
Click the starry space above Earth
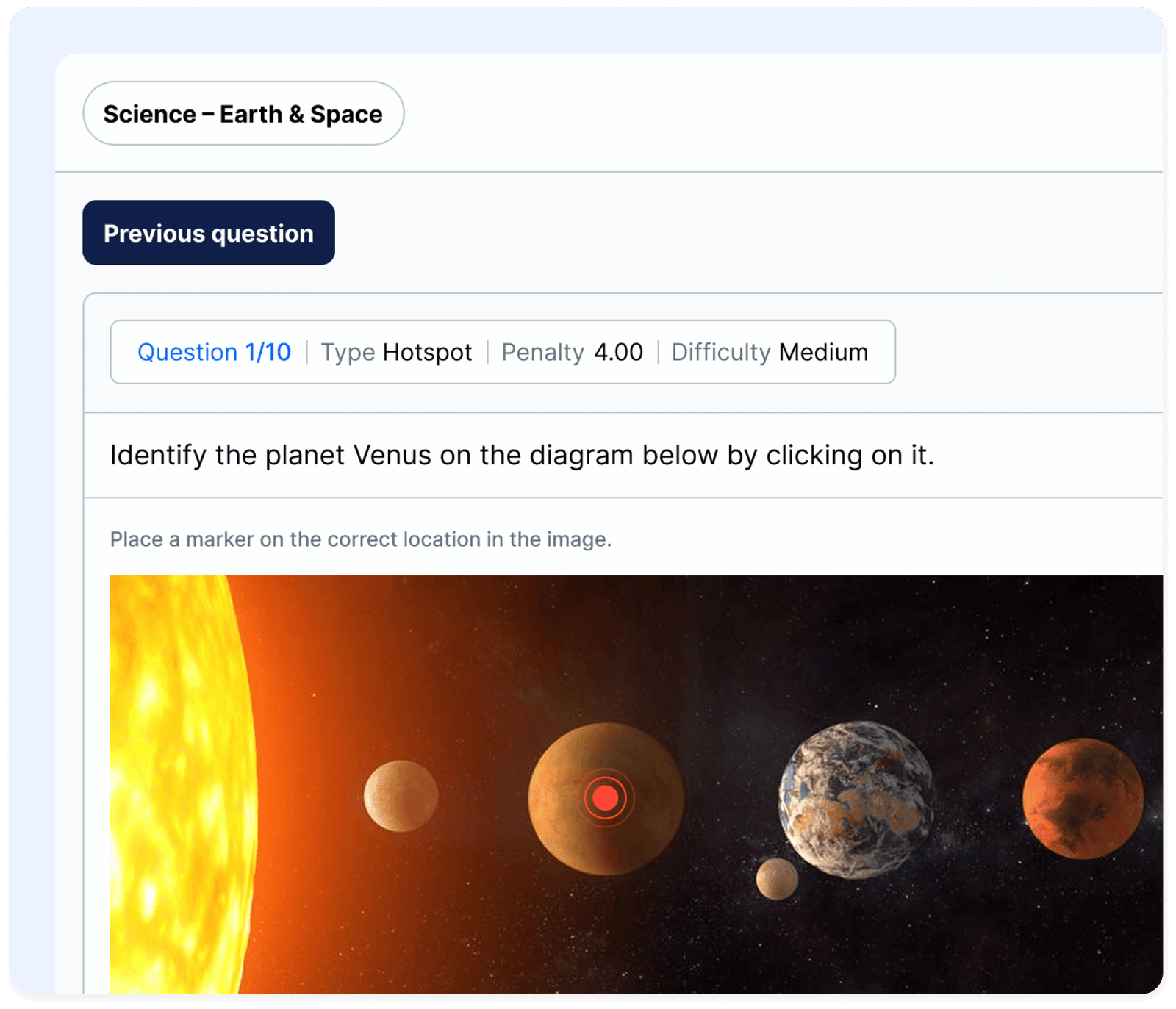coord(853,647)
